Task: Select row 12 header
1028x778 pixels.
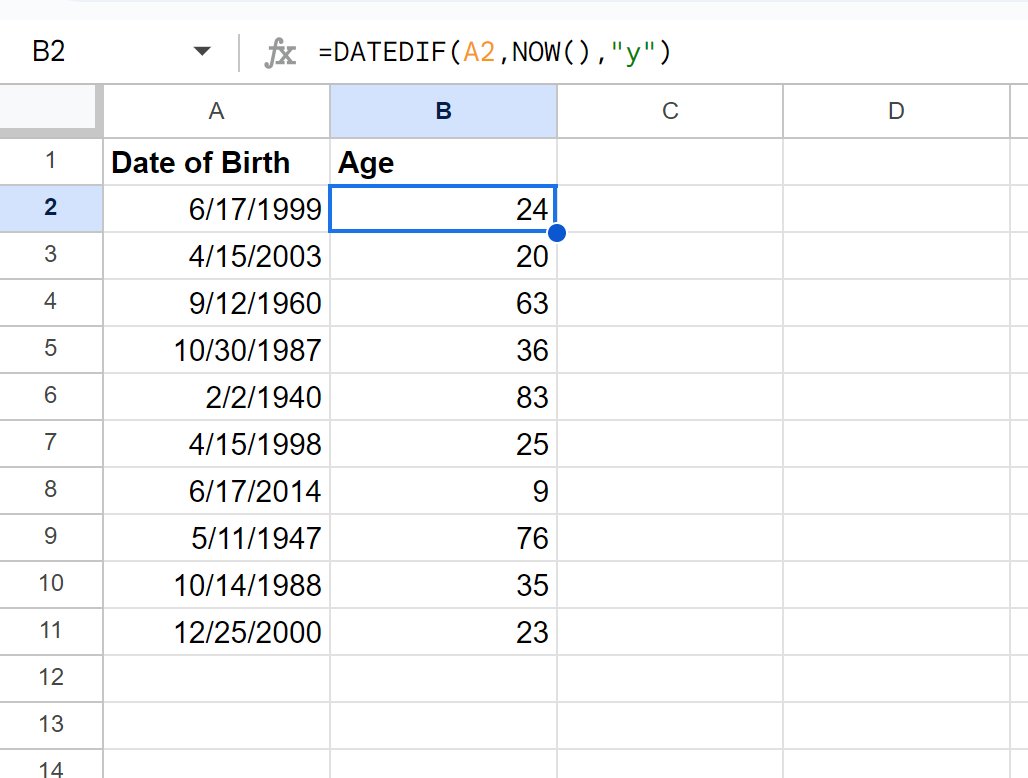Action: pyautogui.click(x=50, y=678)
